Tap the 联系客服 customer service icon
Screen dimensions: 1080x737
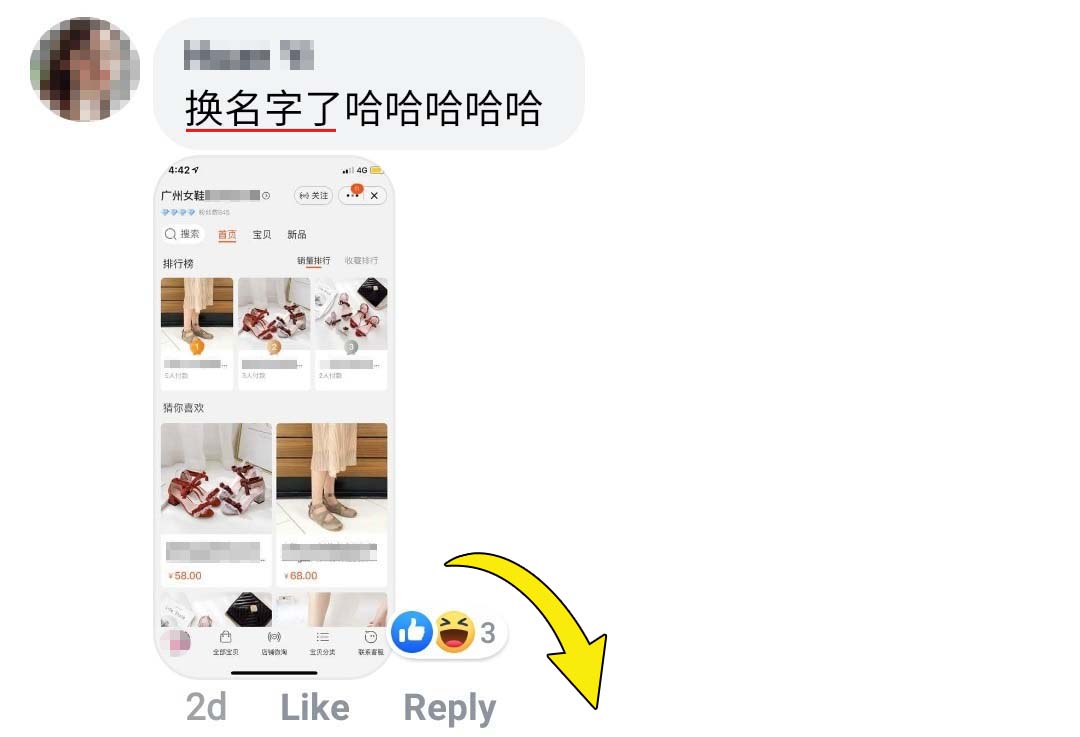(371, 637)
